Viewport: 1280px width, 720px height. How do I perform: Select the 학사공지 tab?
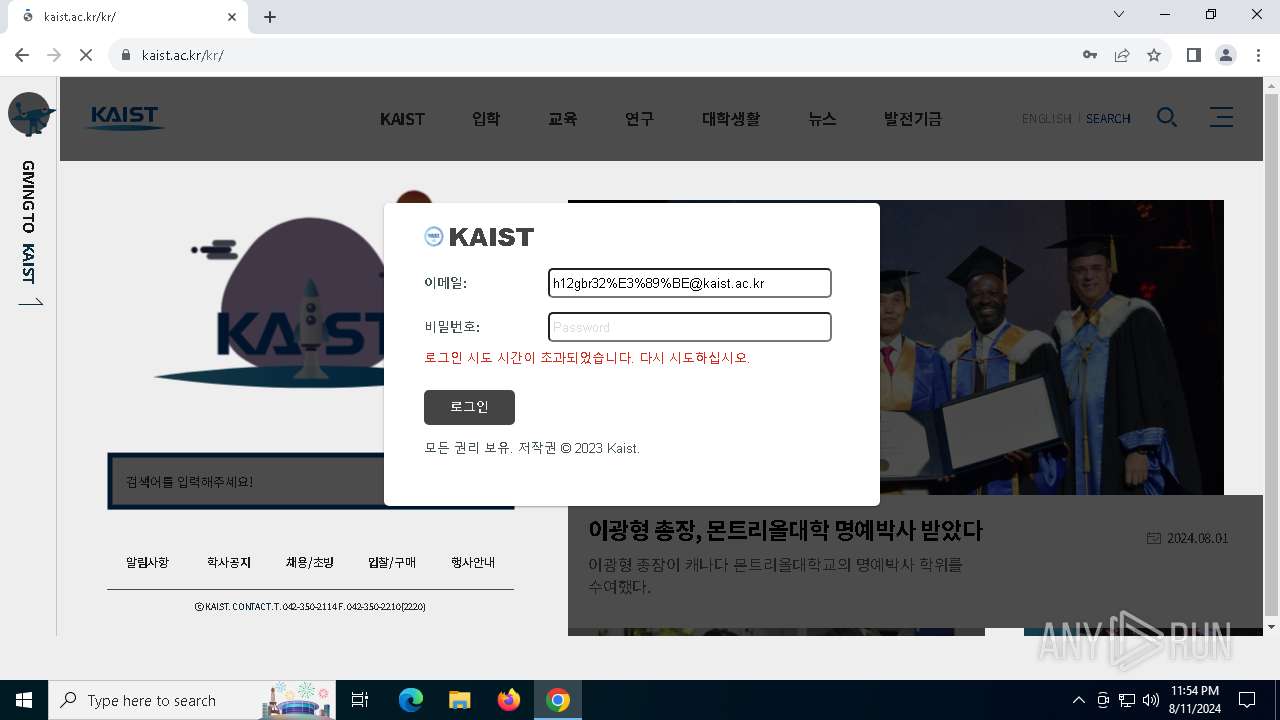click(229, 563)
